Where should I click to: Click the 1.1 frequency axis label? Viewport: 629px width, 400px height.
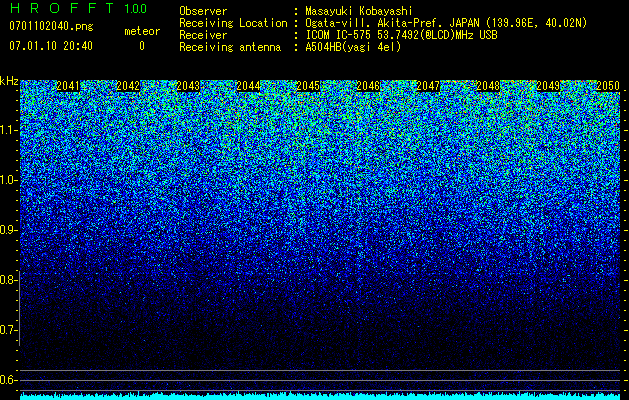8,130
